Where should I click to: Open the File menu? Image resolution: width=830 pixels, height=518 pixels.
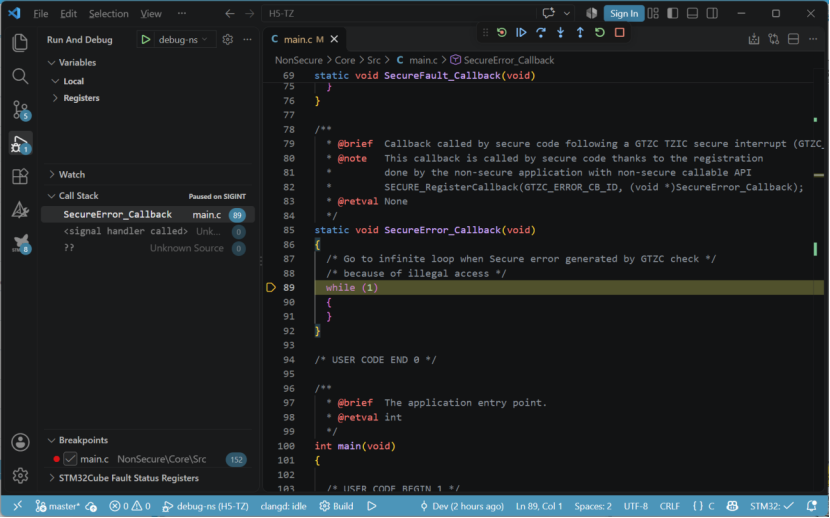[x=41, y=14]
